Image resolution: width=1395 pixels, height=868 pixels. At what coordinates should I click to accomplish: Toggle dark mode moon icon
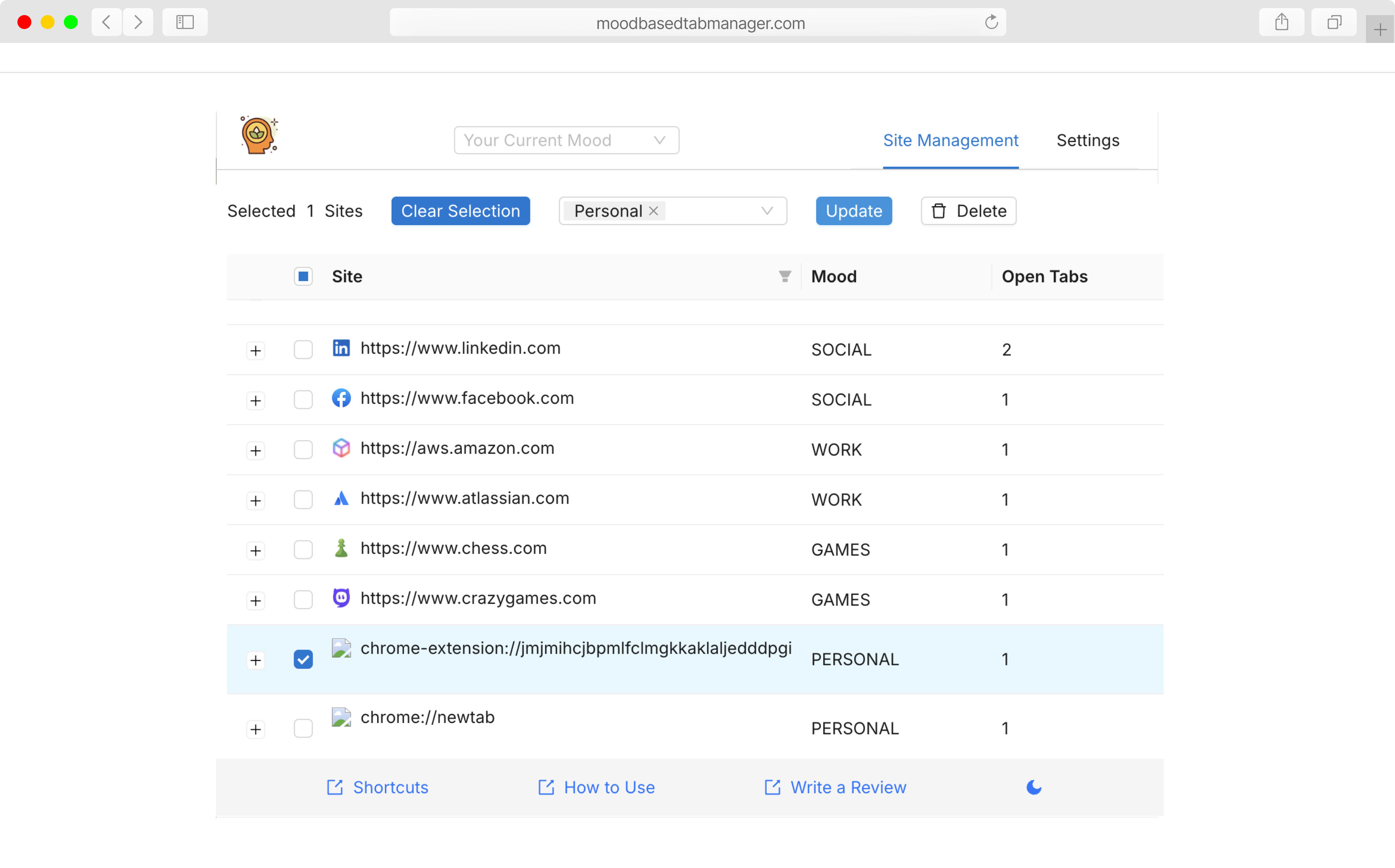click(x=1033, y=787)
